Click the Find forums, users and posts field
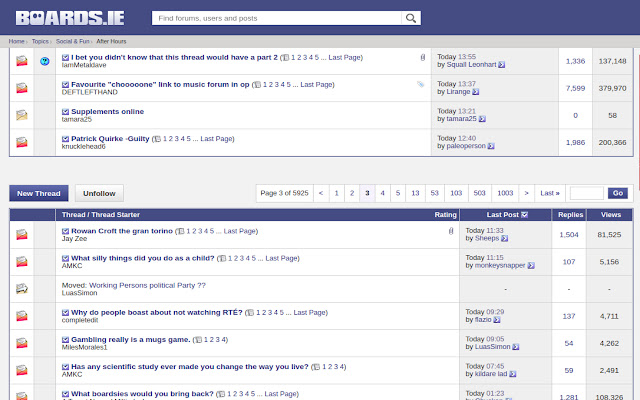This screenshot has width=640, height=400. pos(277,18)
